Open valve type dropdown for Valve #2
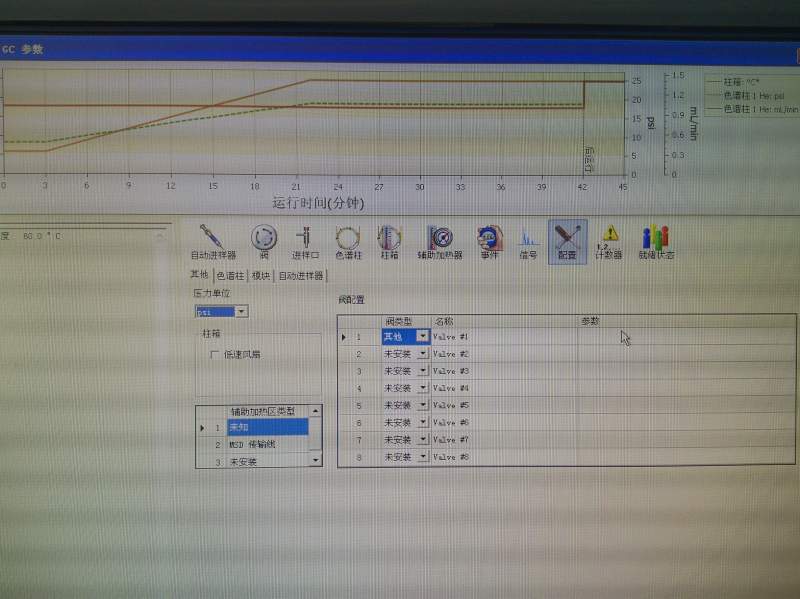Image resolution: width=800 pixels, height=599 pixels. click(x=422, y=354)
